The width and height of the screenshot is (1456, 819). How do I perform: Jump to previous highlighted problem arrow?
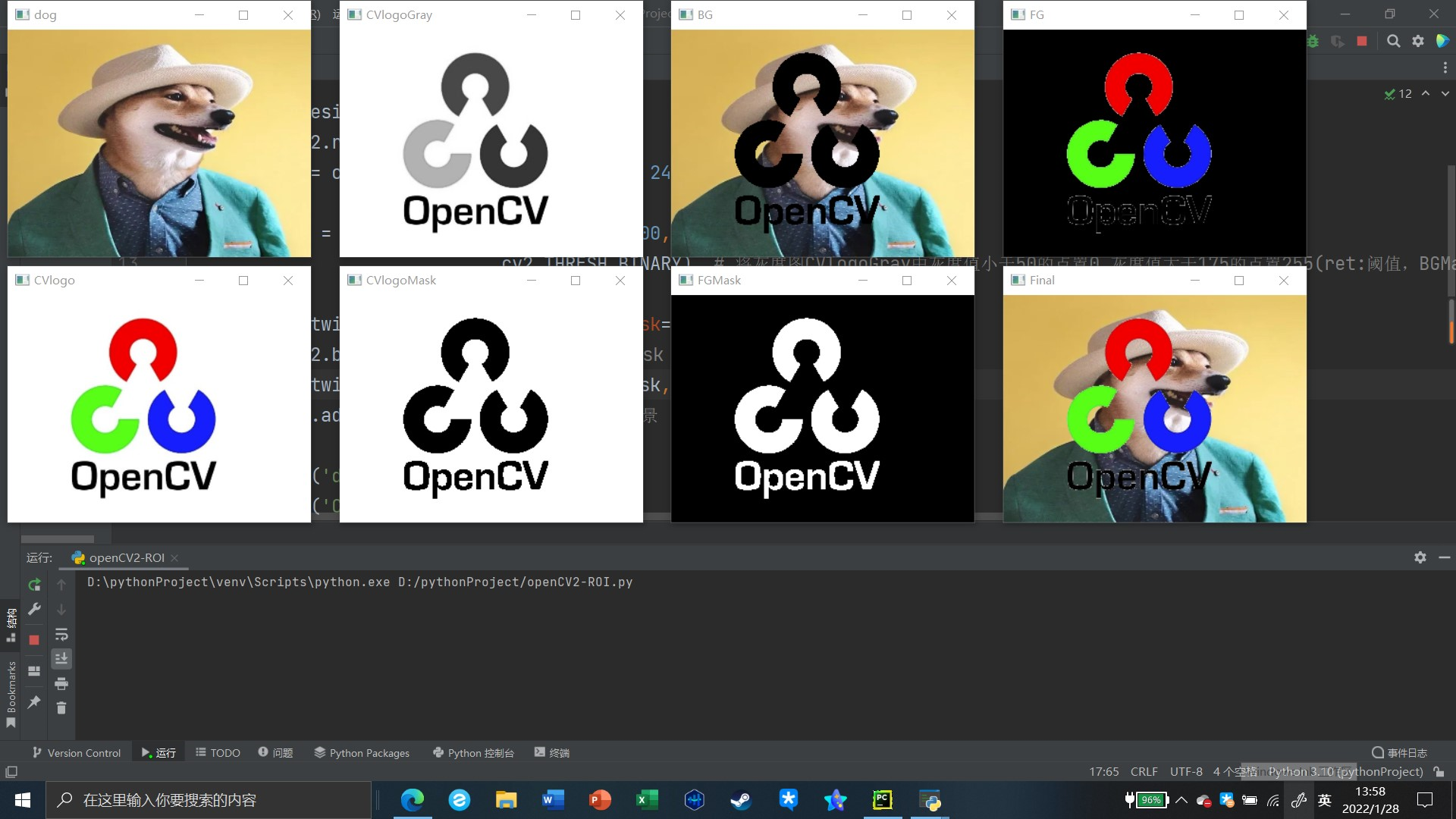(x=1426, y=93)
